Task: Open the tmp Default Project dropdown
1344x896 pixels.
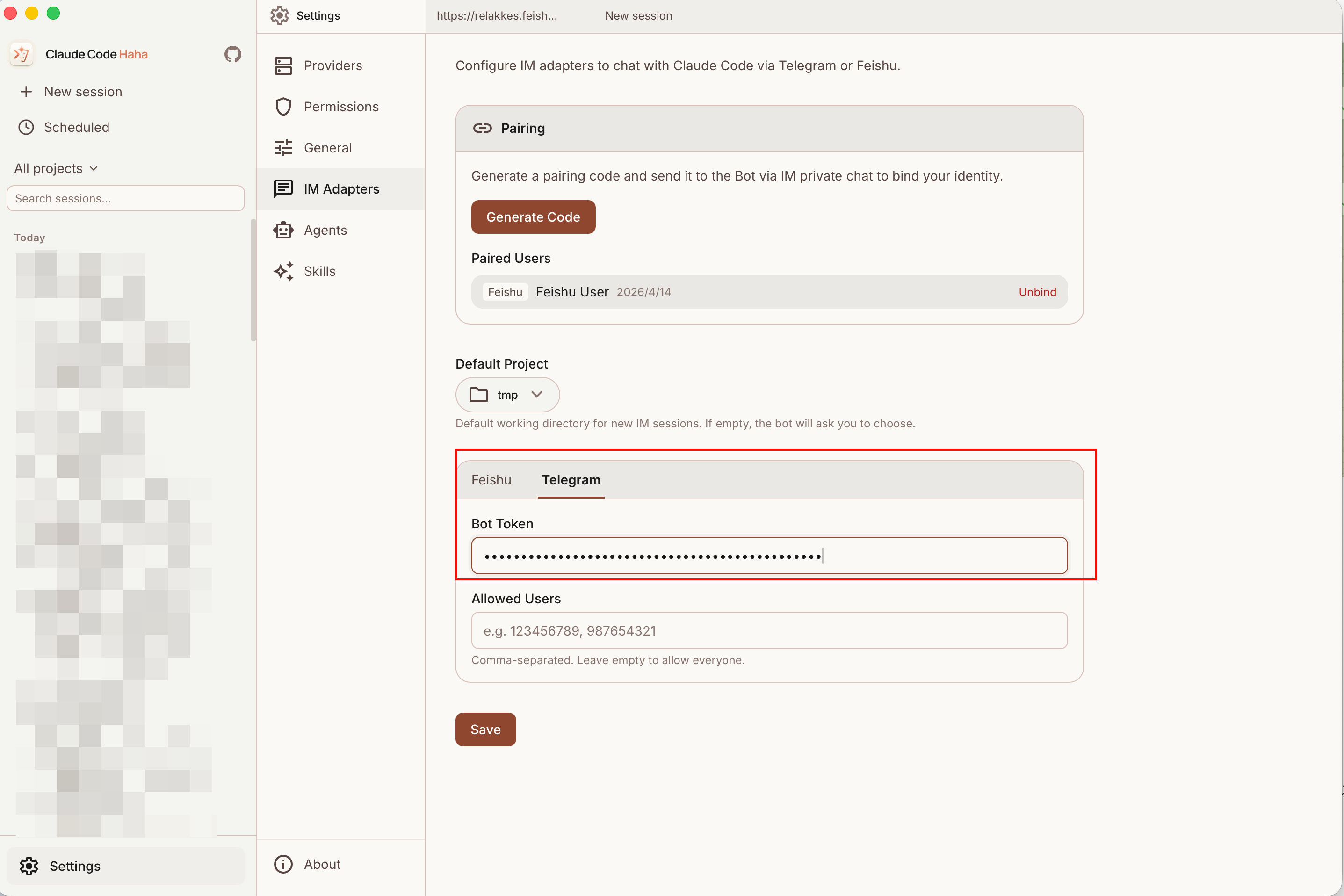Action: pos(507,395)
